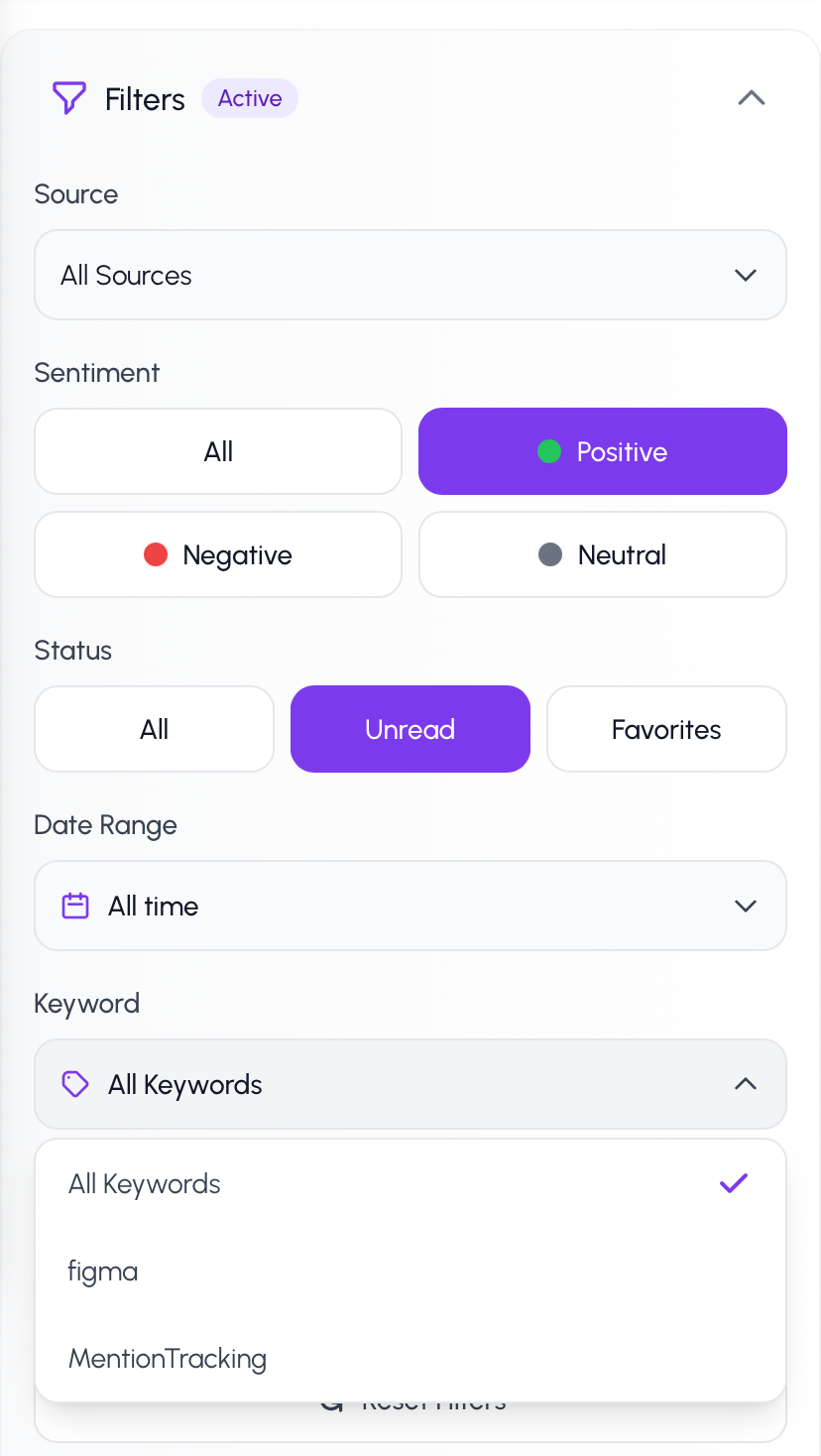Click the purple funnel Filters icon
Viewport: 821px width, 1456px height.
[x=68, y=98]
